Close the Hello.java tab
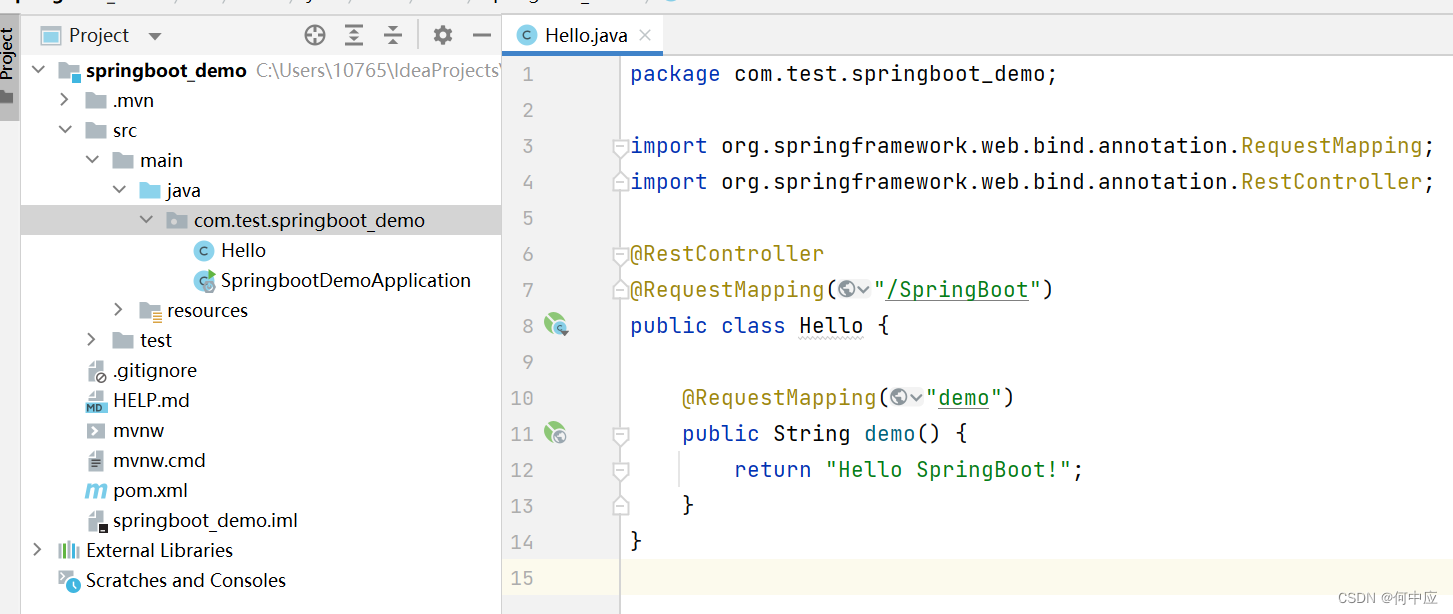Viewport: 1453px width, 614px height. pyautogui.click(x=645, y=35)
